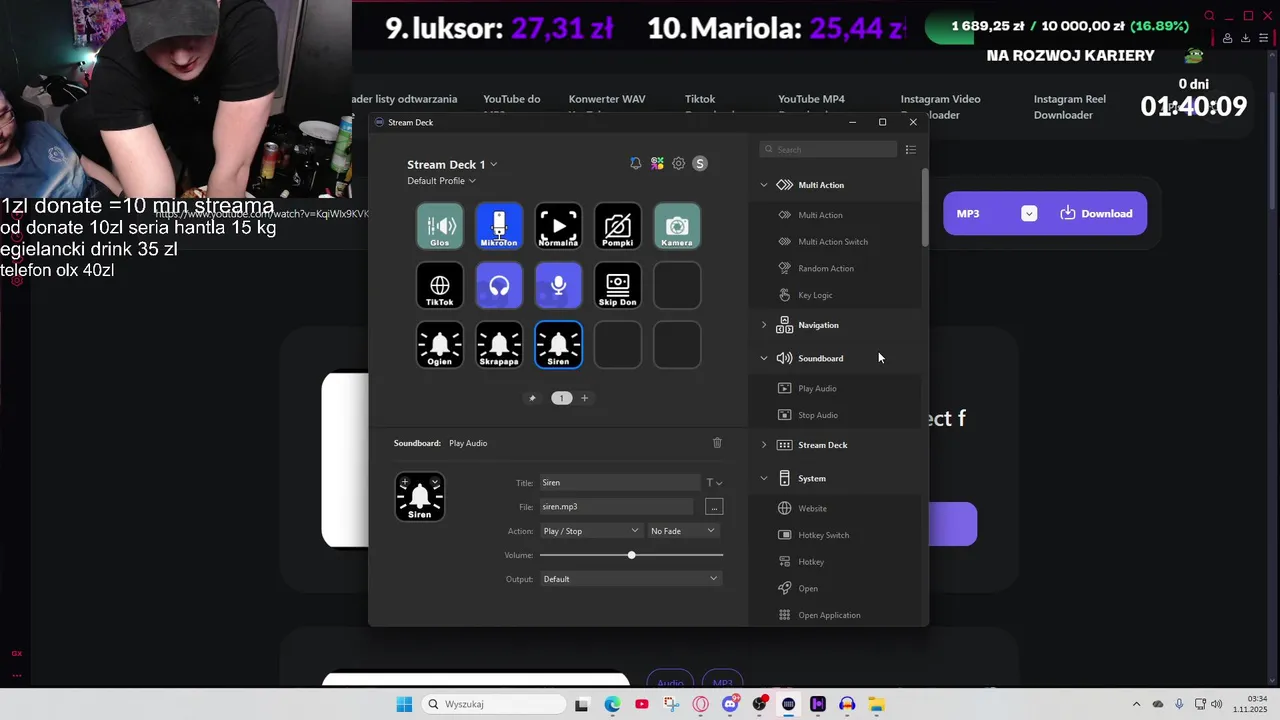Open the taskbar volume speaker icon

[x=1217, y=704]
